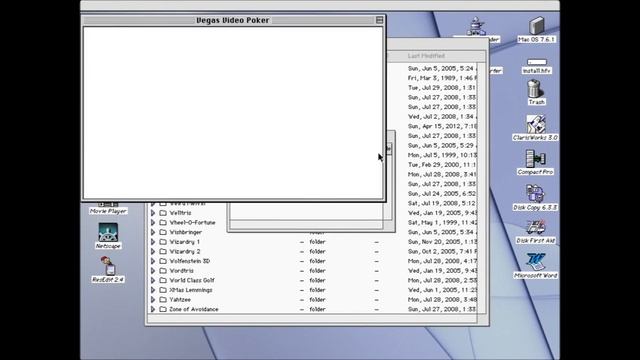Select the Yahtzee folder name

pos(180,300)
